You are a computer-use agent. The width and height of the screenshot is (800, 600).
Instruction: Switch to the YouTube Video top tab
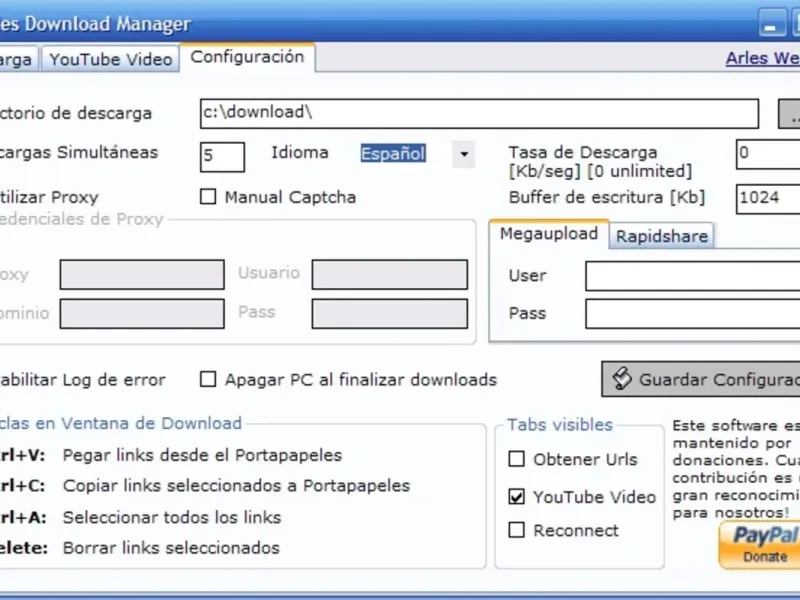[111, 59]
